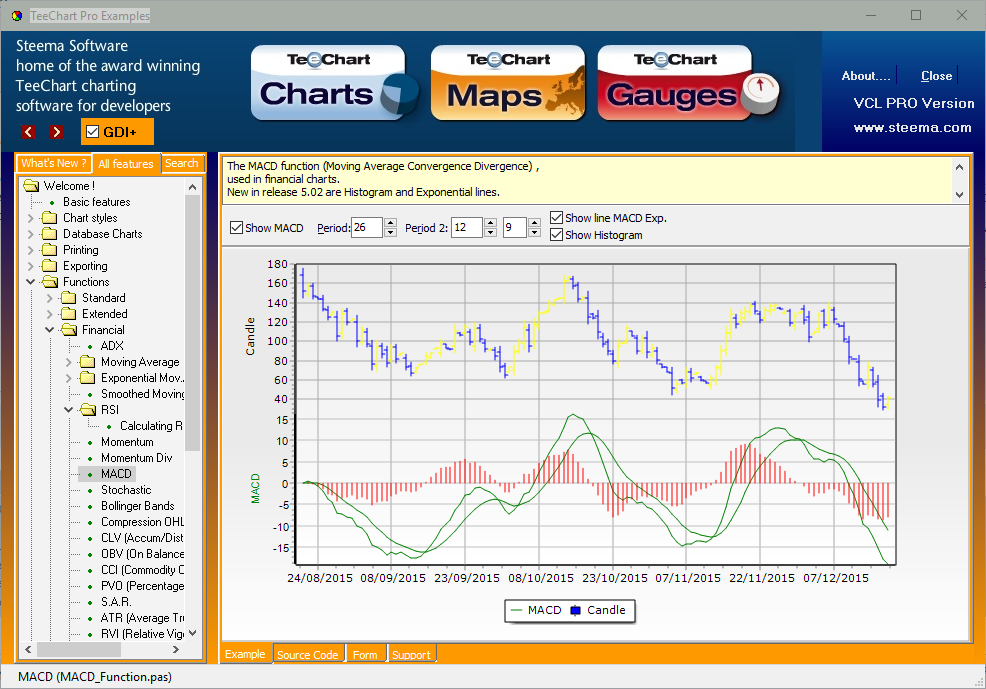This screenshot has width=986, height=689.
Task: Click the Close button in header
Action: tap(936, 75)
